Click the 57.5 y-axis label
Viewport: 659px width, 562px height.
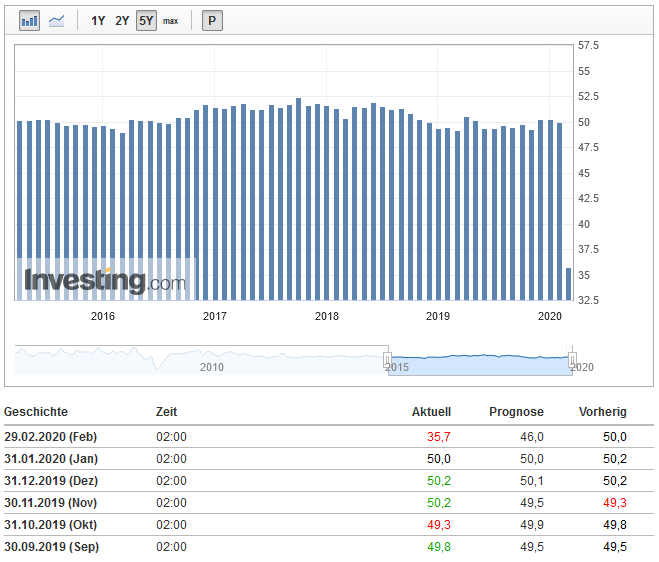[x=588, y=45]
